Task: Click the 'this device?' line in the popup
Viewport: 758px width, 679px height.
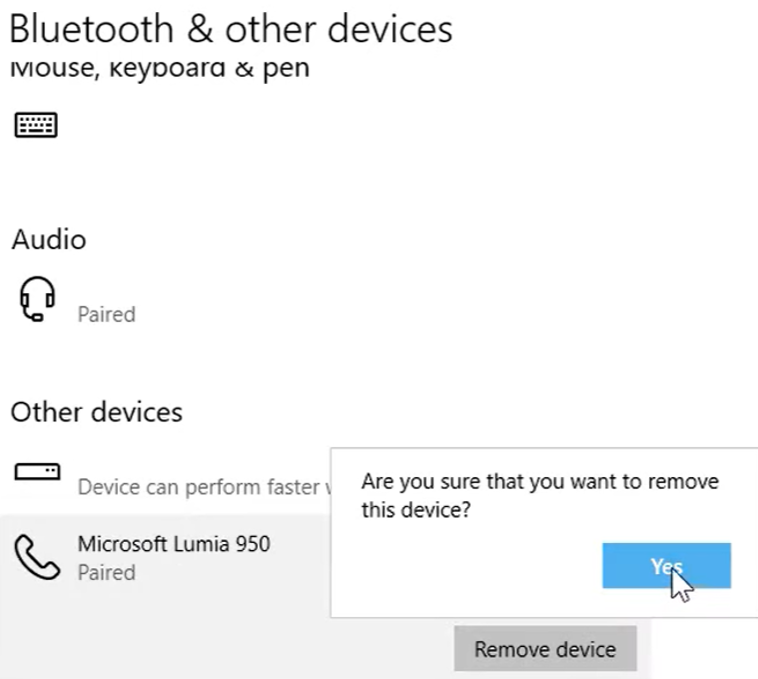Action: (x=416, y=511)
